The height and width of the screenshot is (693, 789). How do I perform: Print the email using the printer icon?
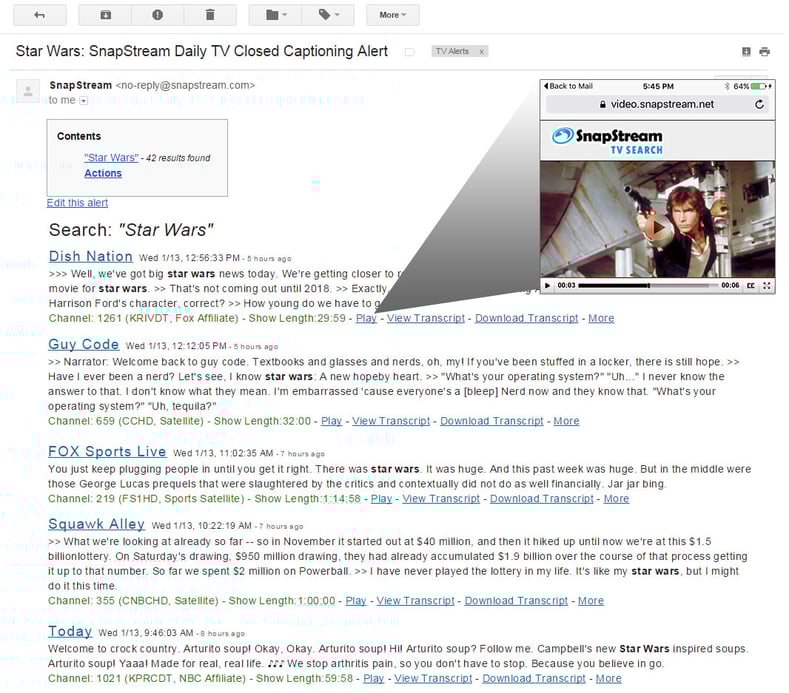pos(764,51)
